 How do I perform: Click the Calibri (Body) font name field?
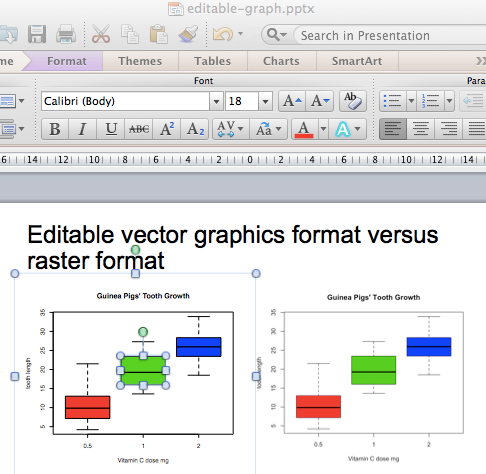[x=125, y=101]
